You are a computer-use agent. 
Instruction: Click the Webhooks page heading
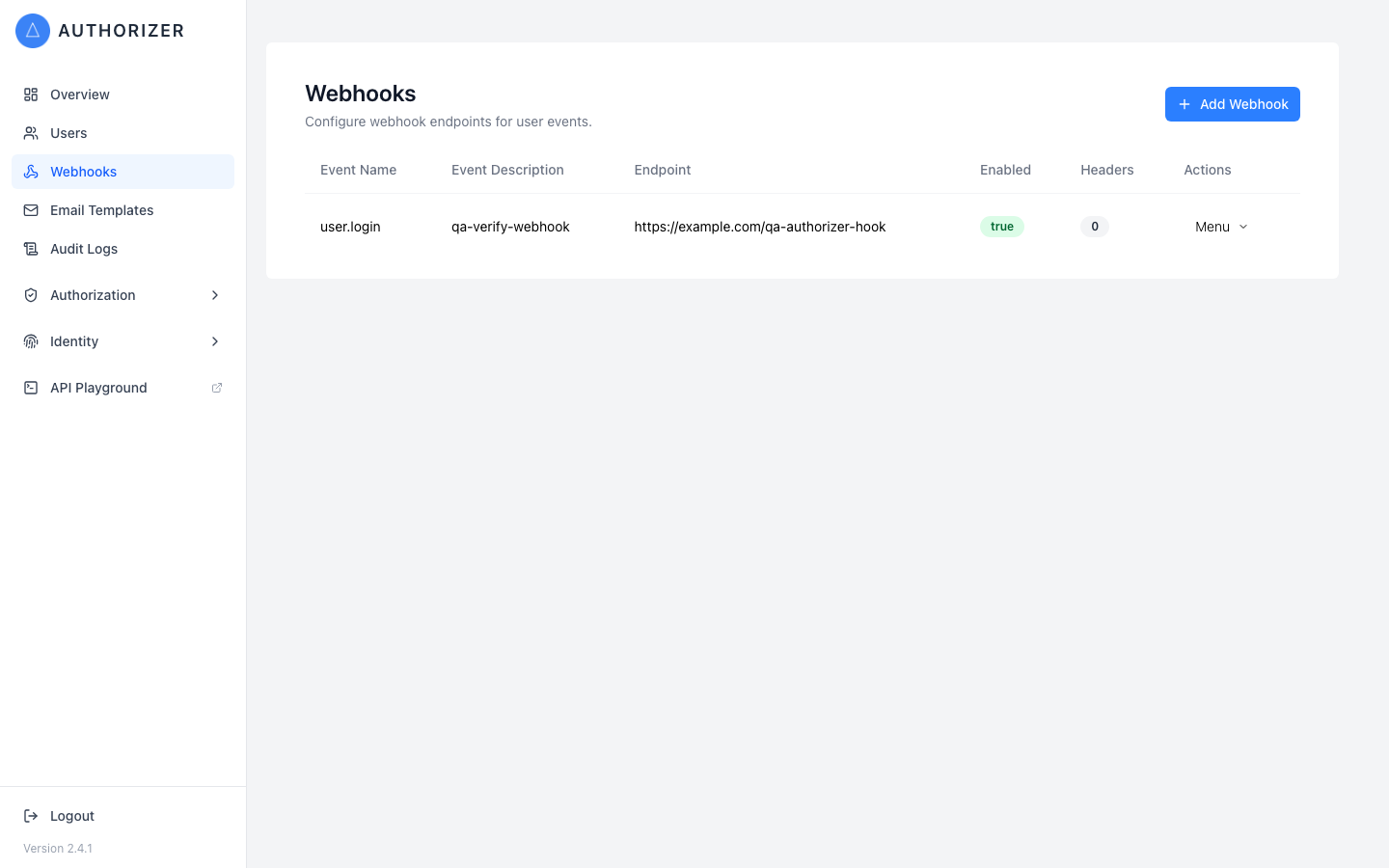pos(361,94)
